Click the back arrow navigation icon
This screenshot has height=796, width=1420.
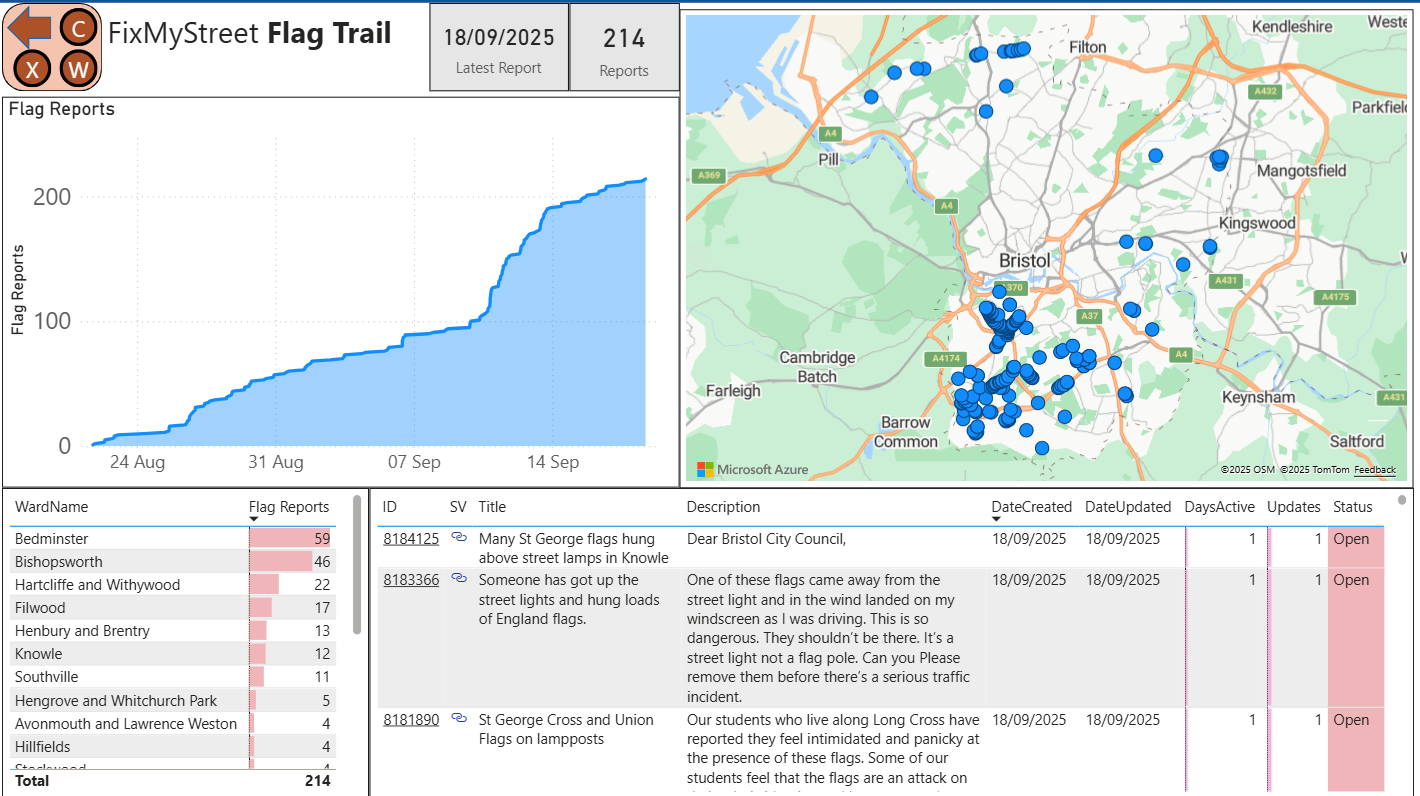tap(30, 30)
